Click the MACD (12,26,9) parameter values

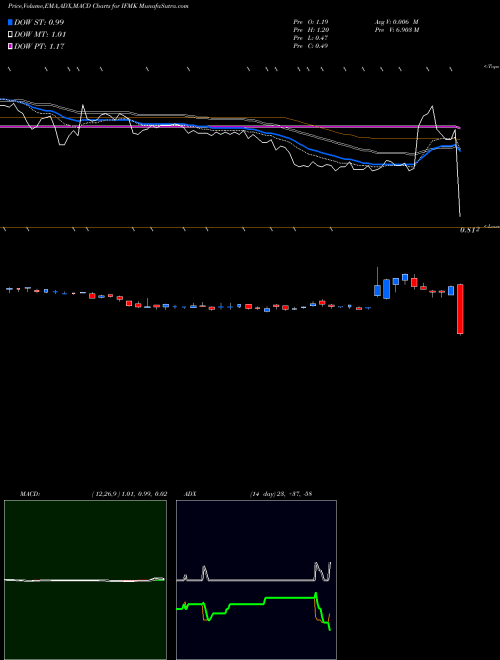click(129, 494)
